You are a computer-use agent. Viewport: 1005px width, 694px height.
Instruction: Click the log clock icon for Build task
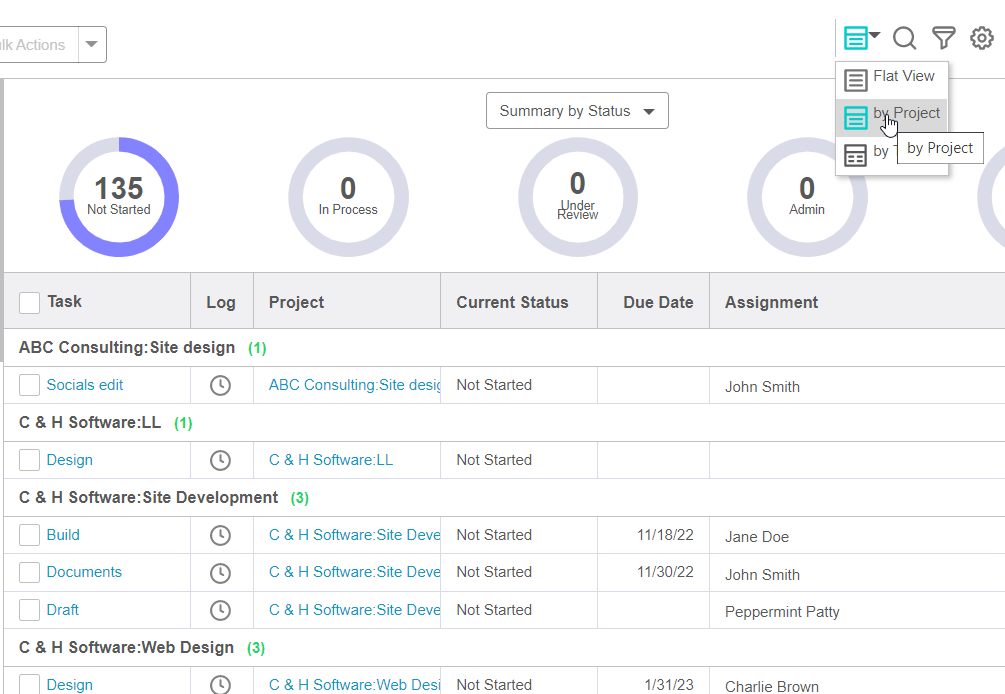click(x=221, y=534)
